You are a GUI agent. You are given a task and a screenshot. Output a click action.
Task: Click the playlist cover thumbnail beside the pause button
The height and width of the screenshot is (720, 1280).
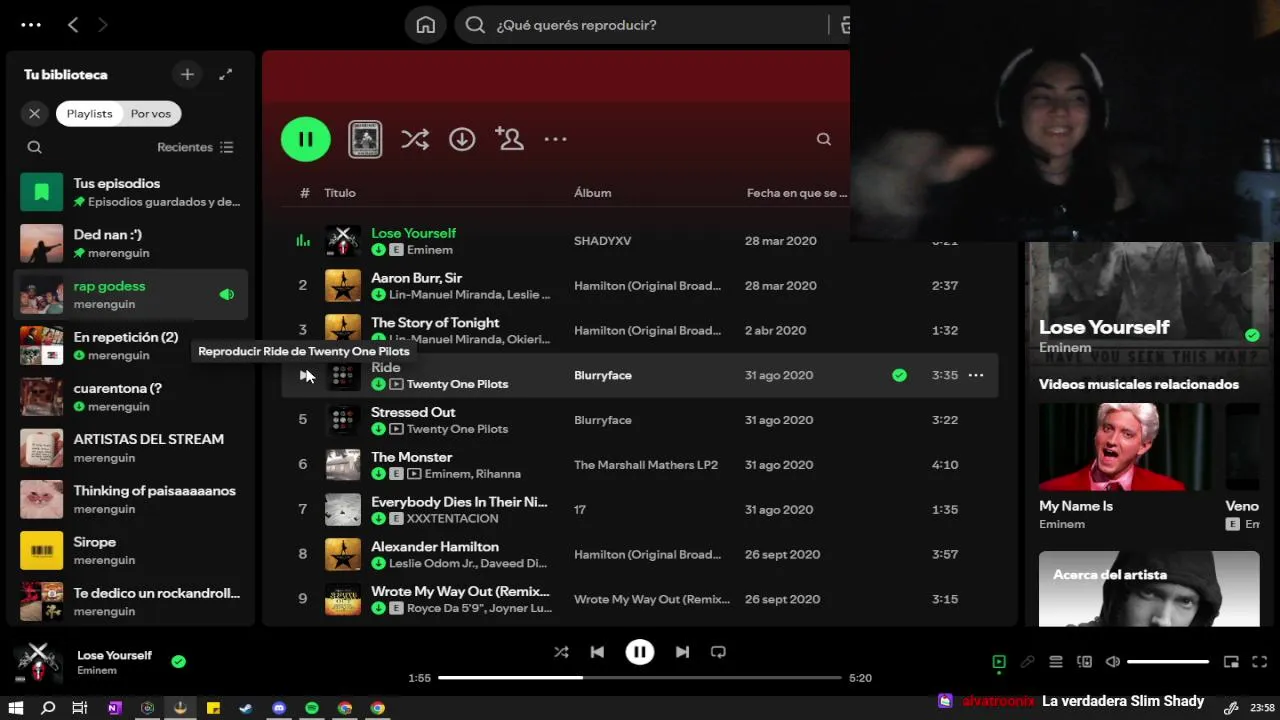tap(365, 139)
